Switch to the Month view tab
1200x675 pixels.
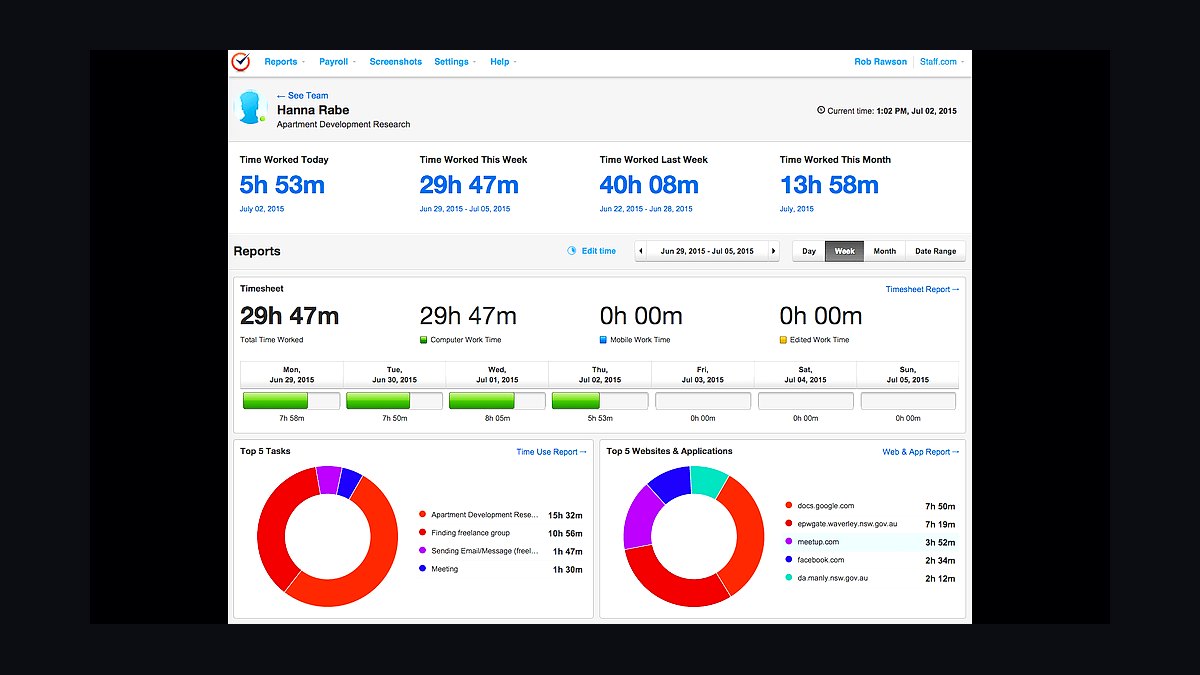pyautogui.click(x=885, y=251)
